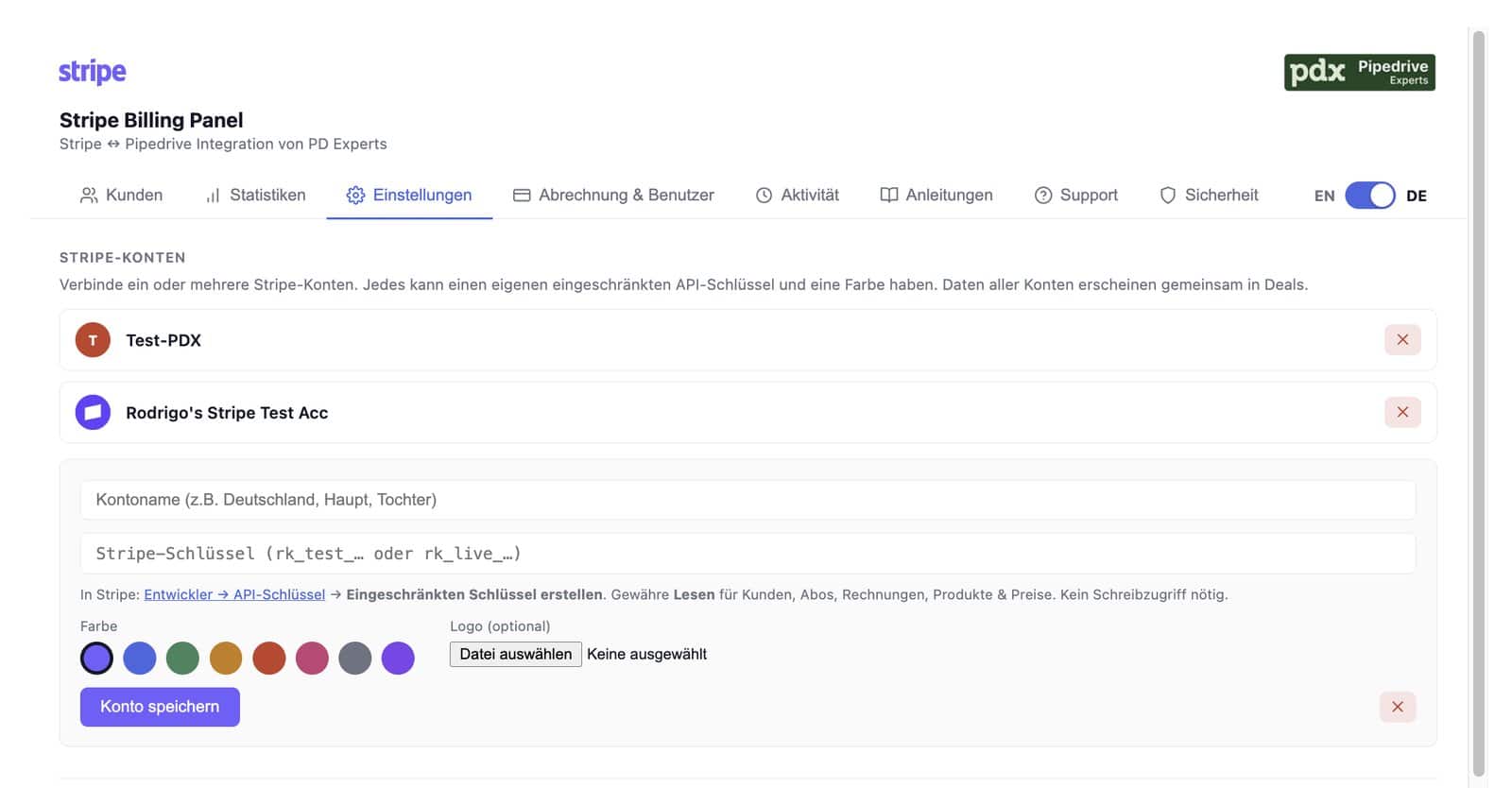Screen dimensions: 1512x788
Task: Go to Abrechnung & Benutzer tab
Action: 613,195
